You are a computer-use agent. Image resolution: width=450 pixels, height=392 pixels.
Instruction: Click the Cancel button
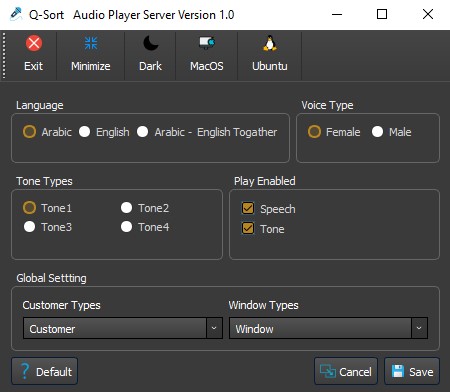tap(346, 371)
